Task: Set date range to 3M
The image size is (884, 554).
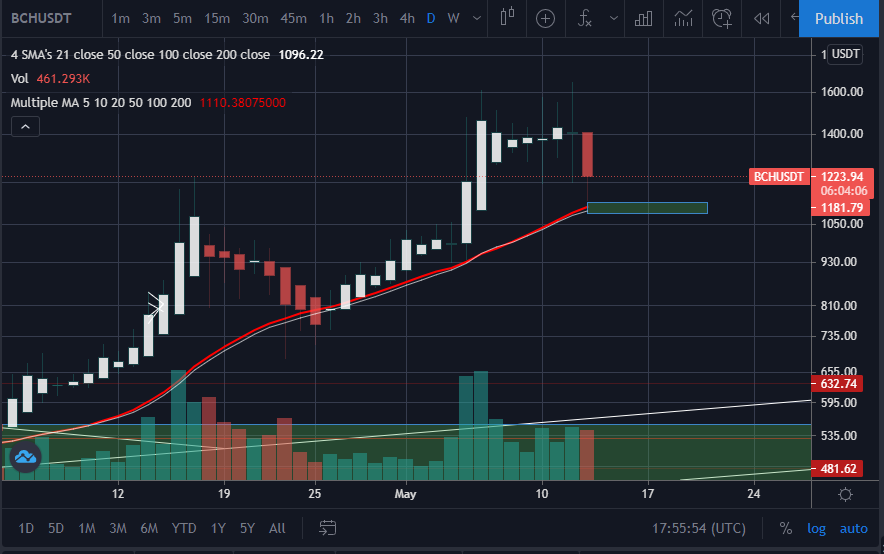Action: coord(118,528)
